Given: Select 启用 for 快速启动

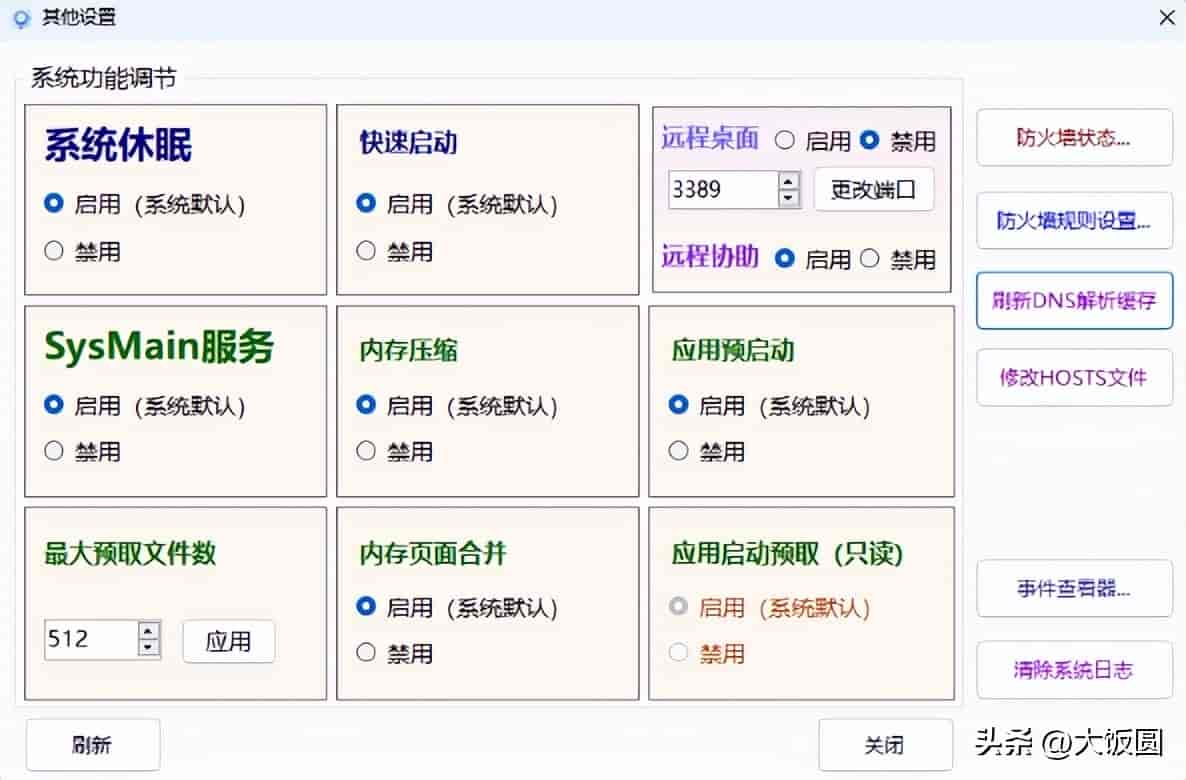Looking at the screenshot, I should [365, 203].
